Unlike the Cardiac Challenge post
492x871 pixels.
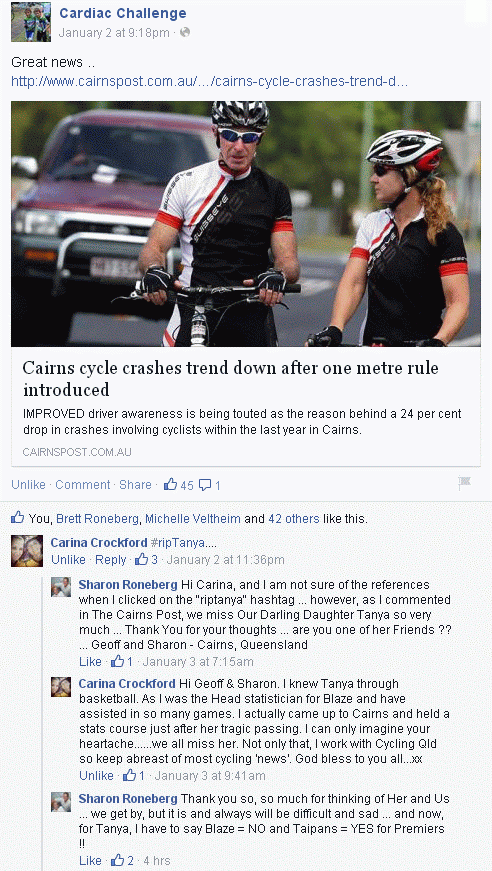(28, 484)
